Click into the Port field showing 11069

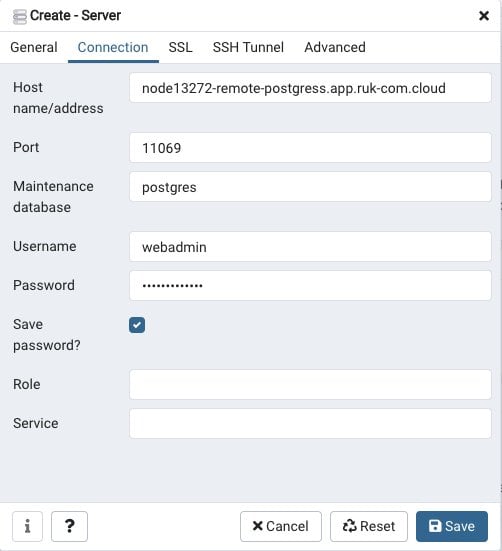click(310, 148)
